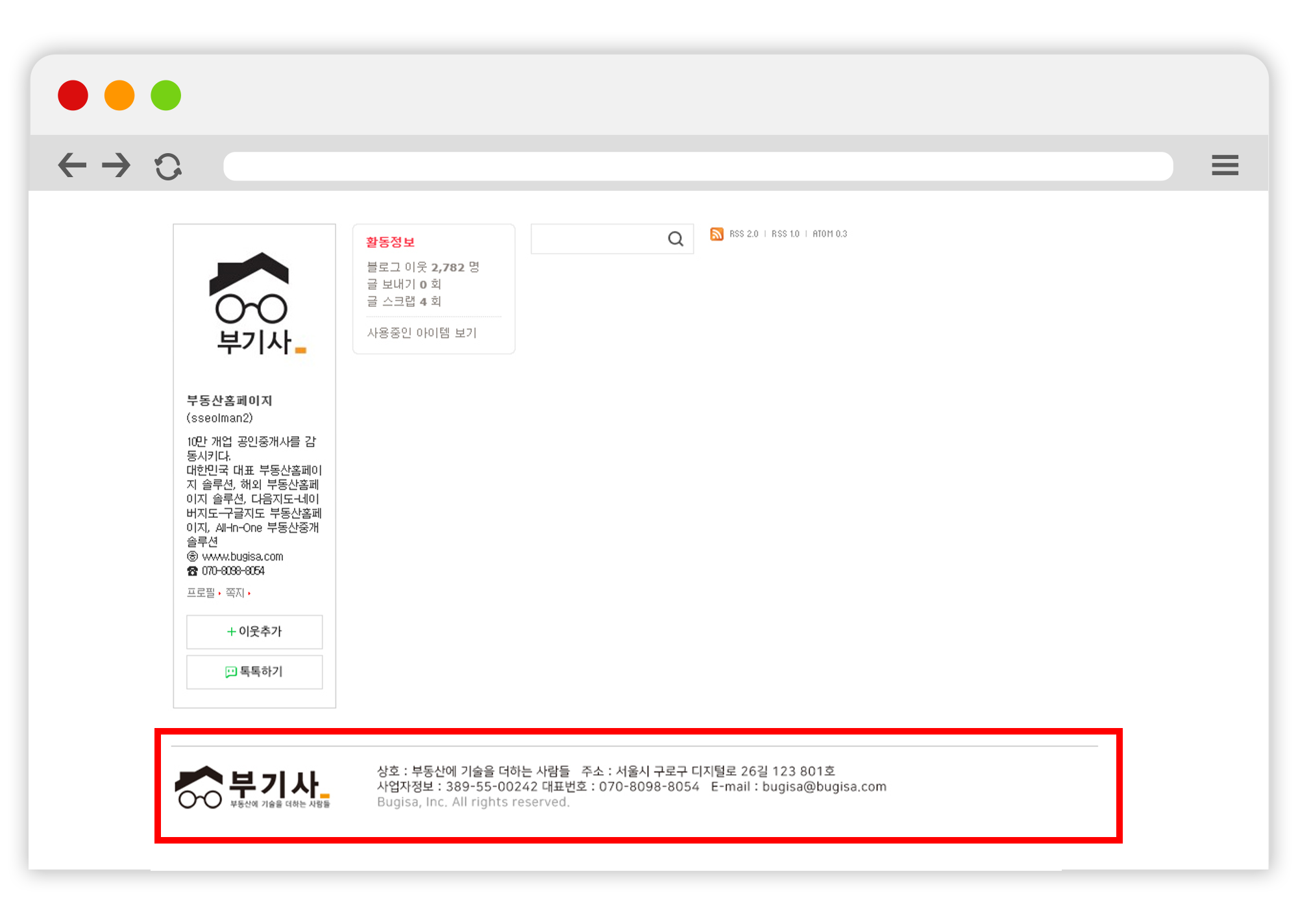Screen dimensions: 1298x924
Task: Open 사용중인 아이템 보기 link
Action: (x=422, y=333)
